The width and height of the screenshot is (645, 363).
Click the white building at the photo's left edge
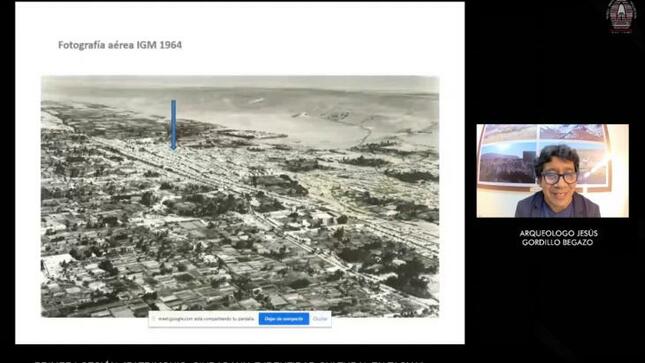58,264
